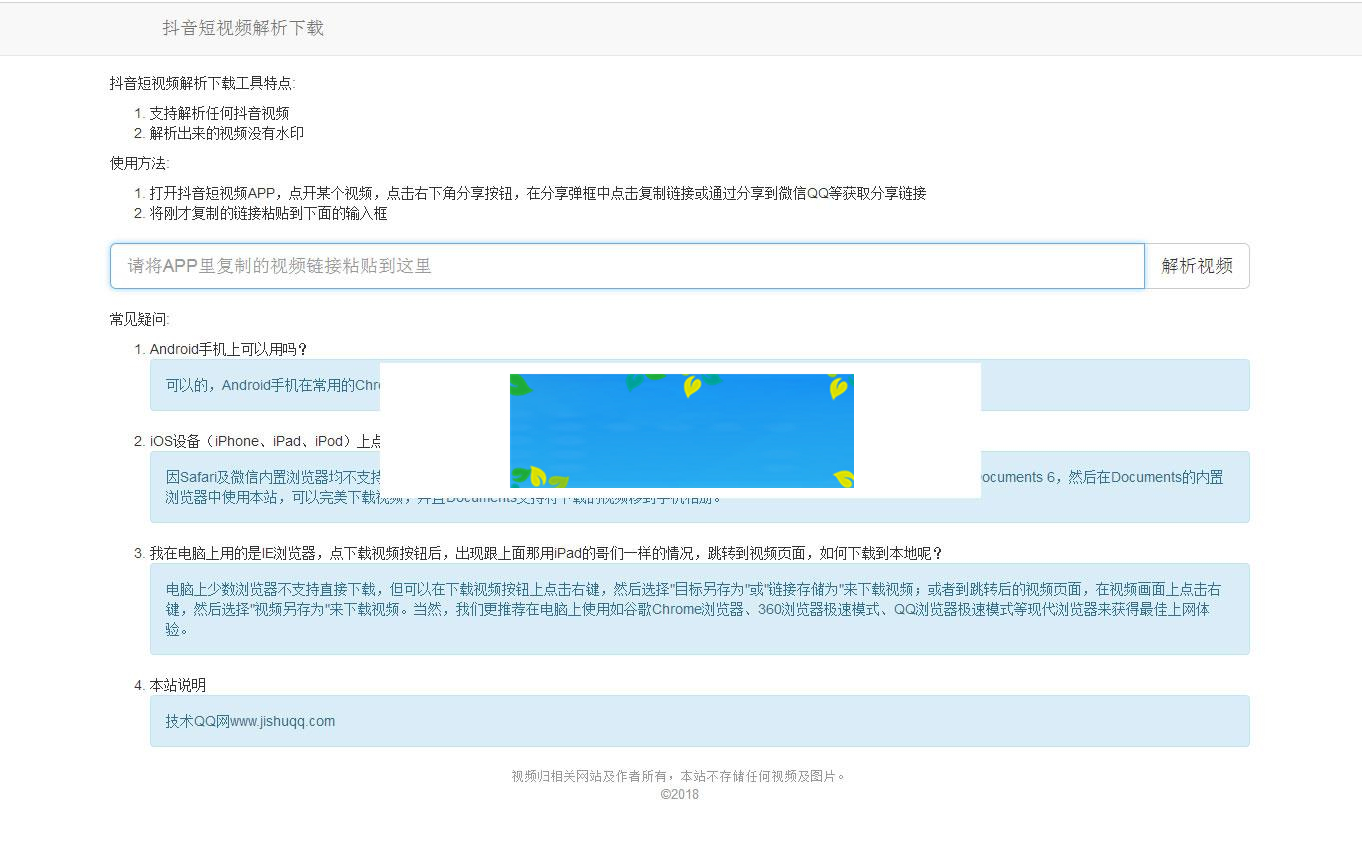Click the 解析视频 parse button
This screenshot has height=862, width=1362.
1197,266
